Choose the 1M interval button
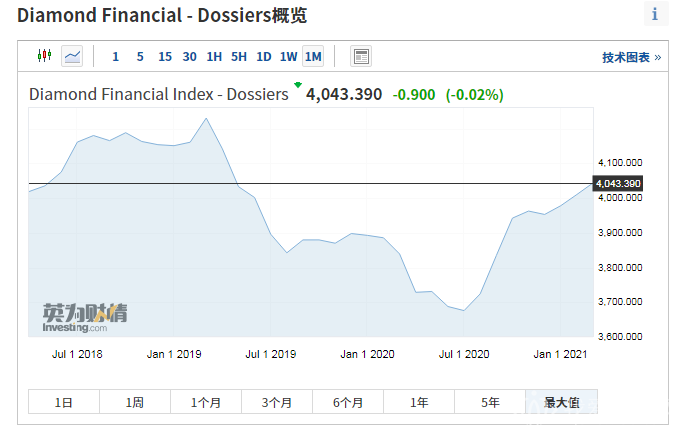Viewport: 685px width, 440px height. (x=313, y=56)
